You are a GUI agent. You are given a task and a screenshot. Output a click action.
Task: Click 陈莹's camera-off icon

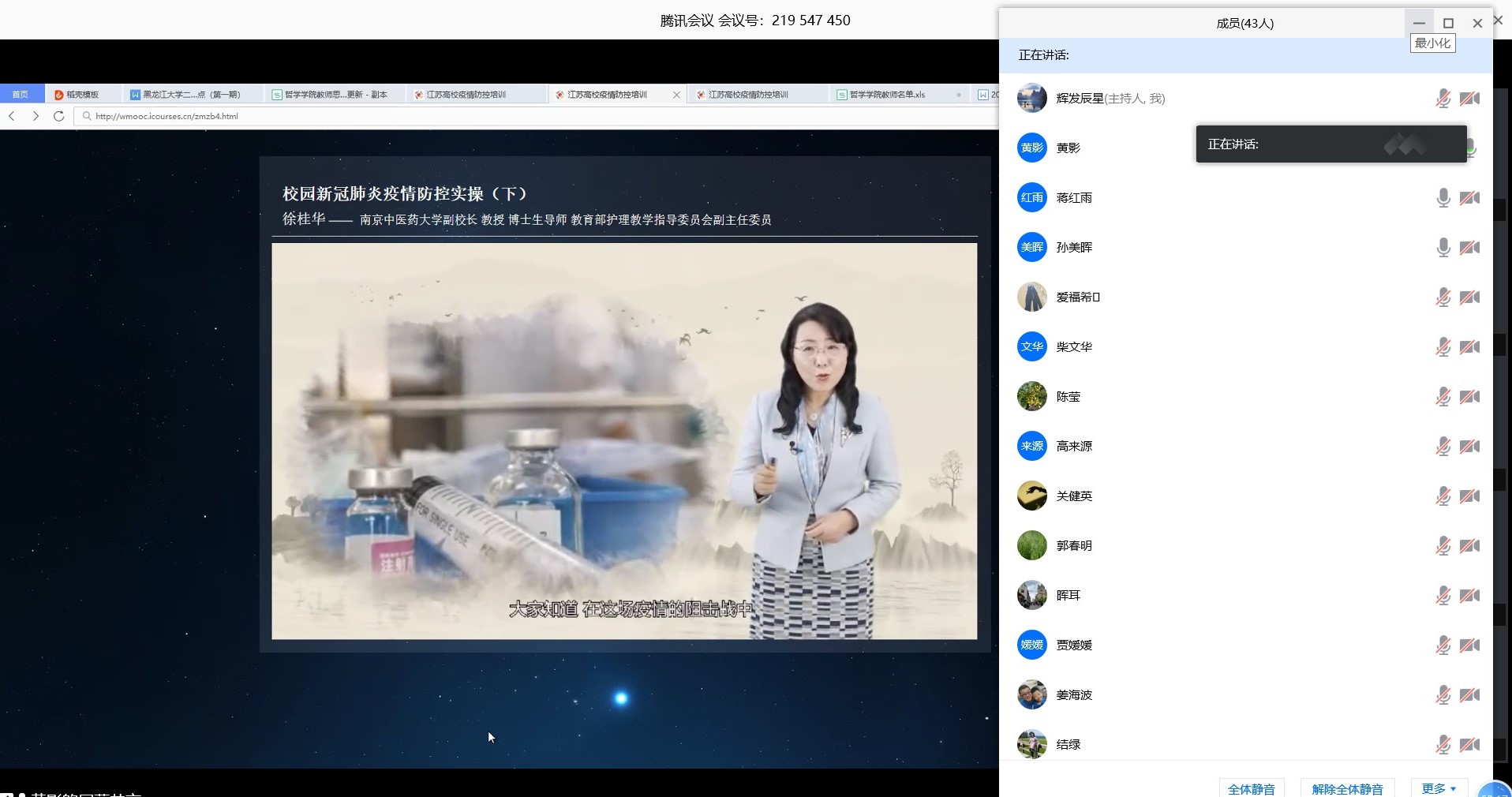click(x=1469, y=397)
